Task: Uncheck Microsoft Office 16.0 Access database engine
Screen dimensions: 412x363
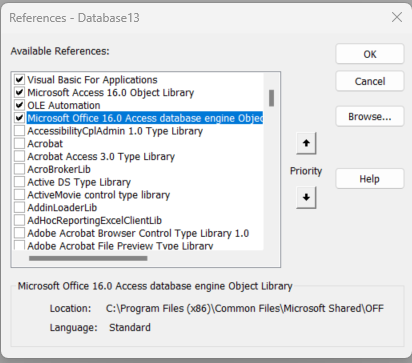Action: click(x=19, y=118)
